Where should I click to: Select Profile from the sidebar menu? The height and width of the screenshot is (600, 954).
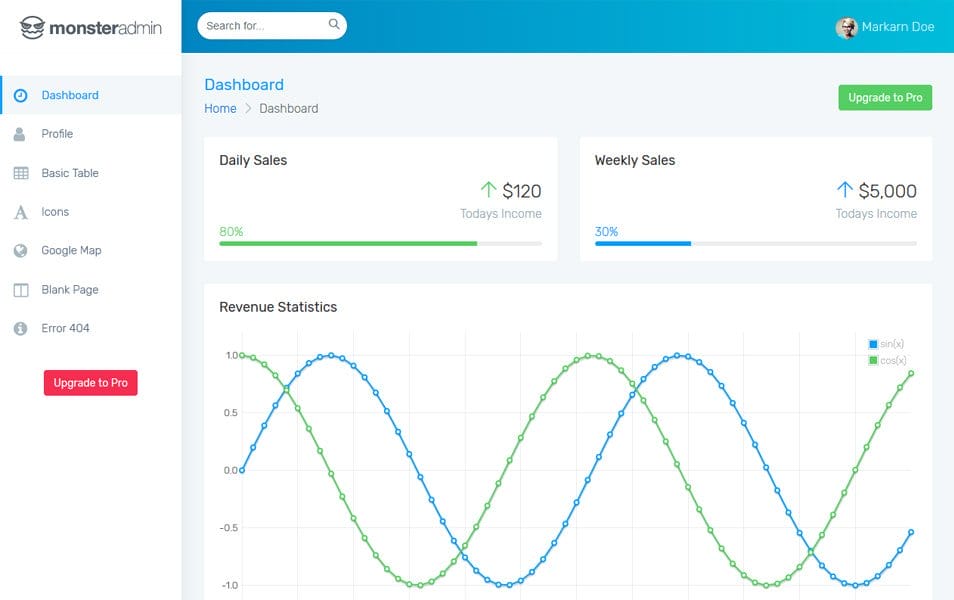click(58, 133)
